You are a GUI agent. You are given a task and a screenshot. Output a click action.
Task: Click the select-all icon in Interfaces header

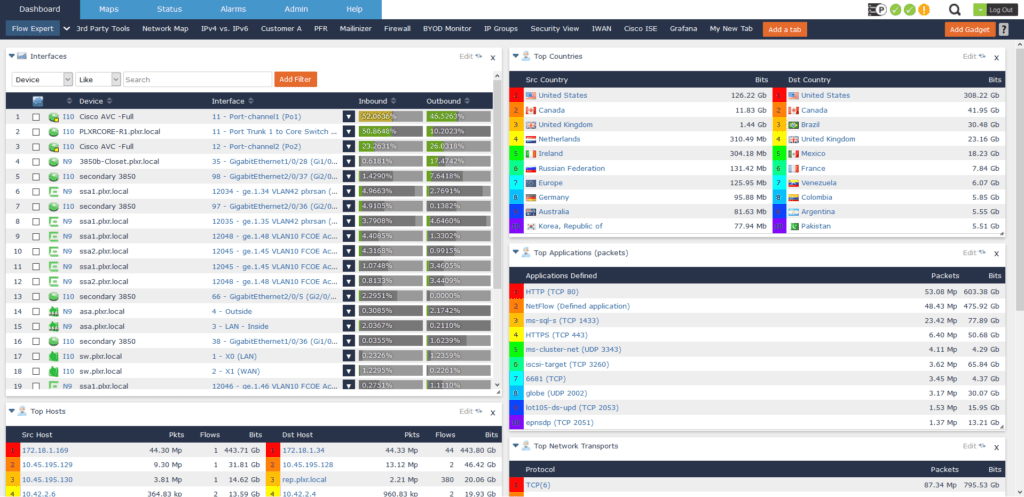coord(37,101)
